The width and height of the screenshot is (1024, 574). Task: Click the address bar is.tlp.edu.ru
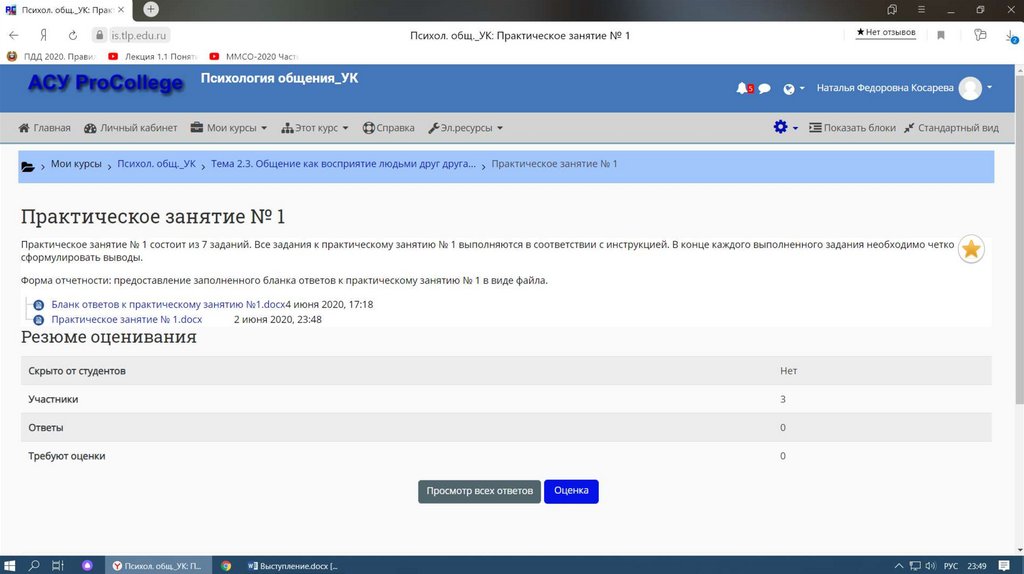(x=138, y=35)
